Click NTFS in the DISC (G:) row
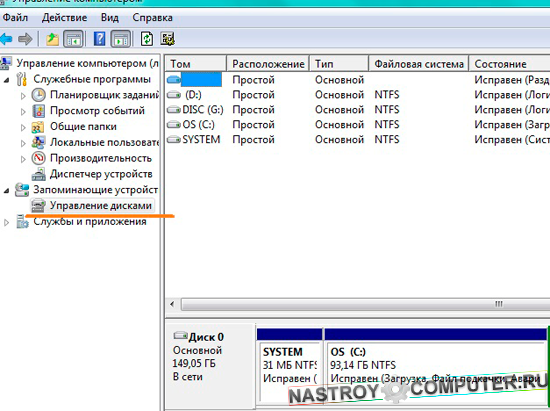This screenshot has width=550, height=411. click(x=387, y=110)
